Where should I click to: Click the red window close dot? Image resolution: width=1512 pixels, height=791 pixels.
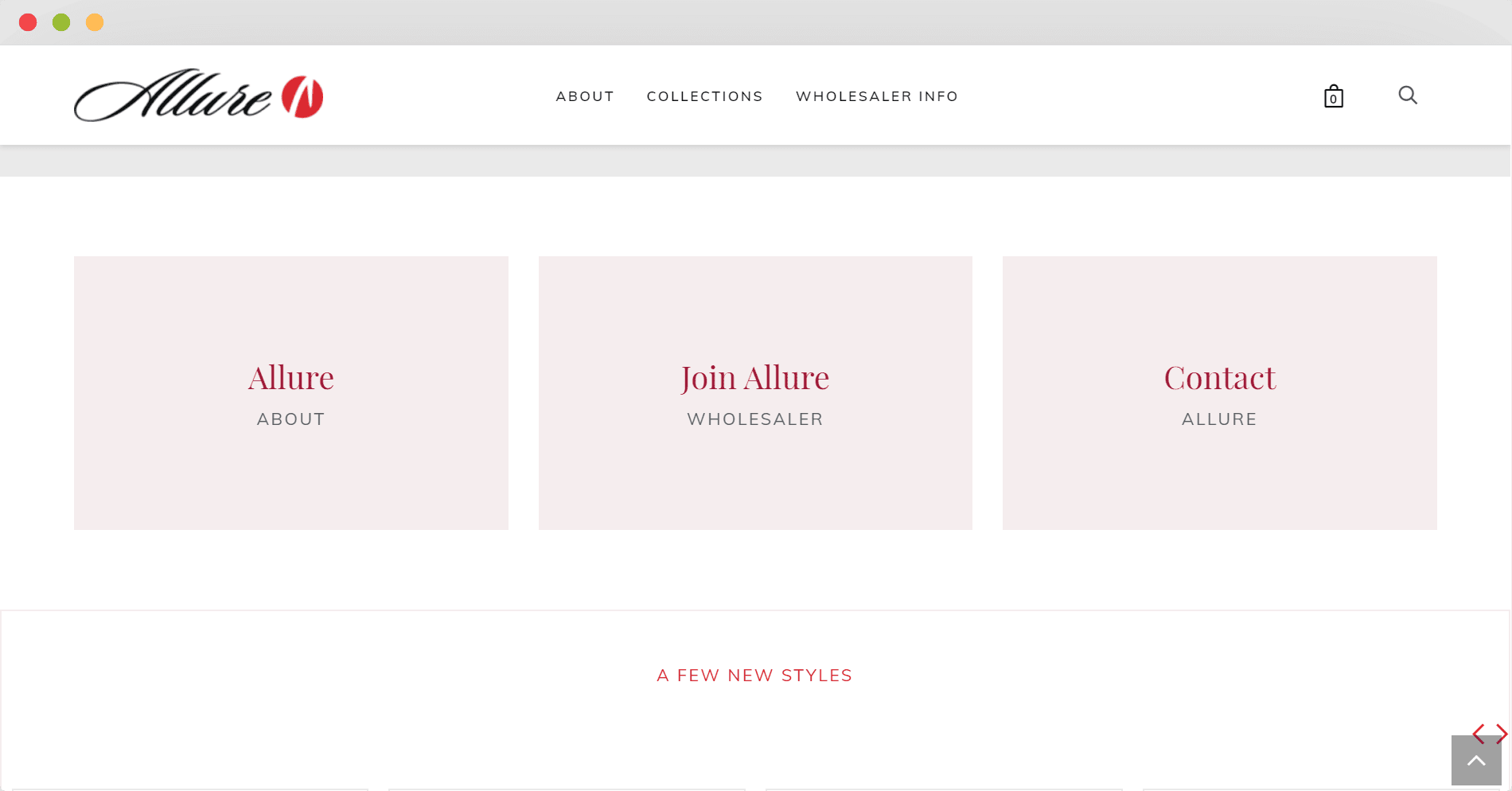pos(28,22)
